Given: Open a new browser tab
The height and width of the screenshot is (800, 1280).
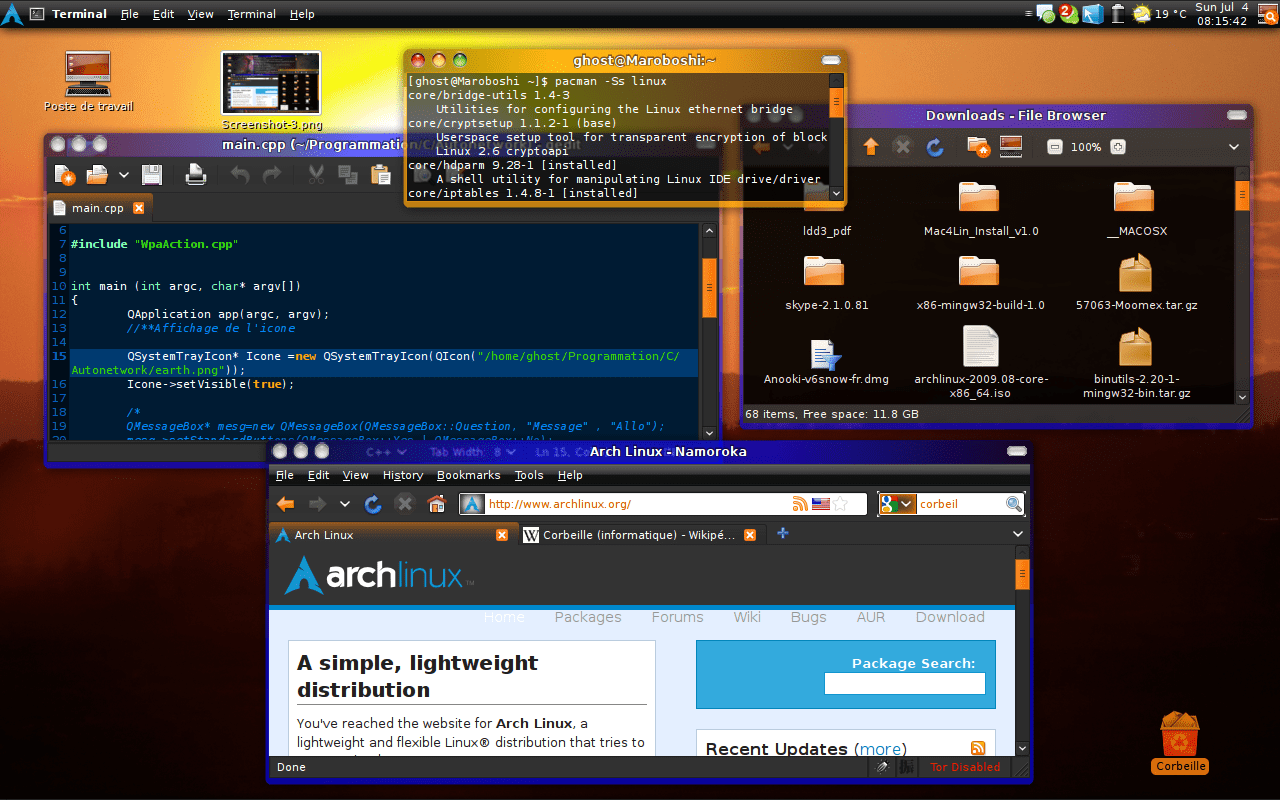Looking at the screenshot, I should (x=783, y=534).
